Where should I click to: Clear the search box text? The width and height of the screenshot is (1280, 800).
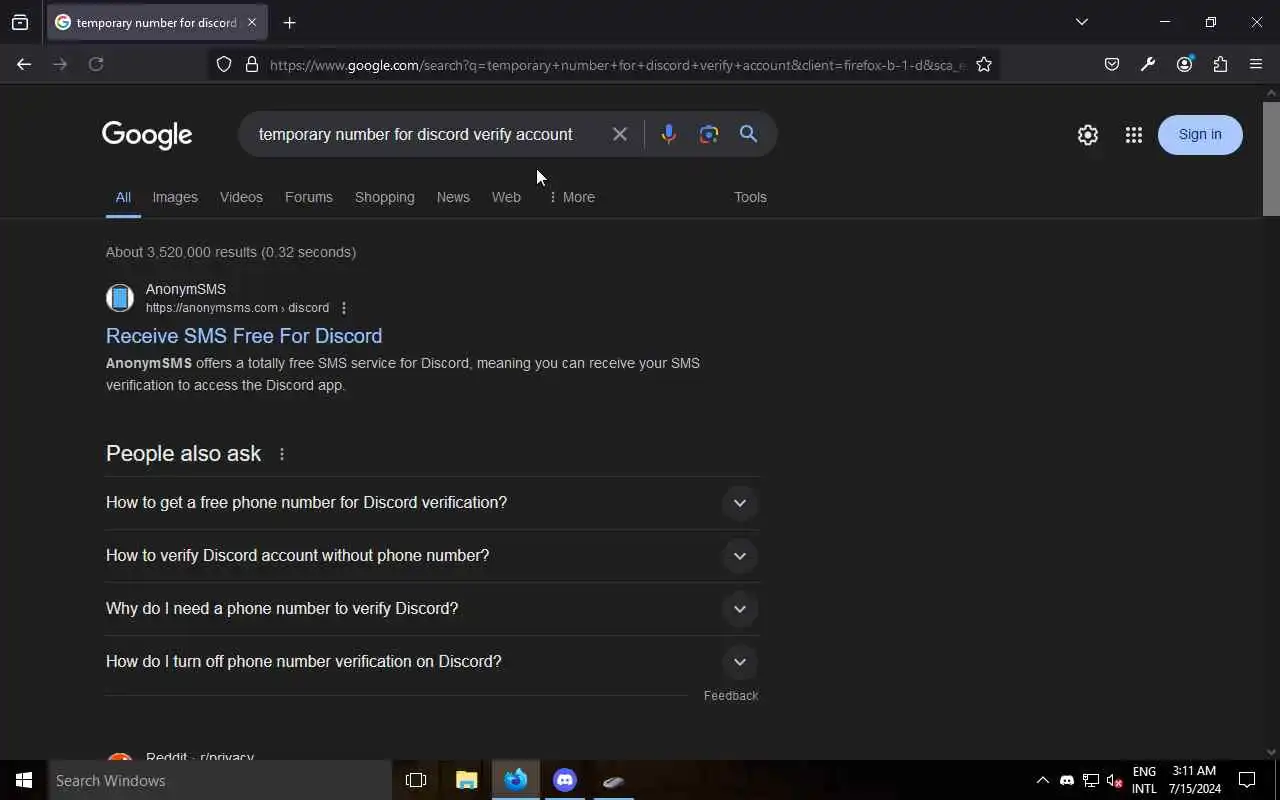pyautogui.click(x=620, y=134)
